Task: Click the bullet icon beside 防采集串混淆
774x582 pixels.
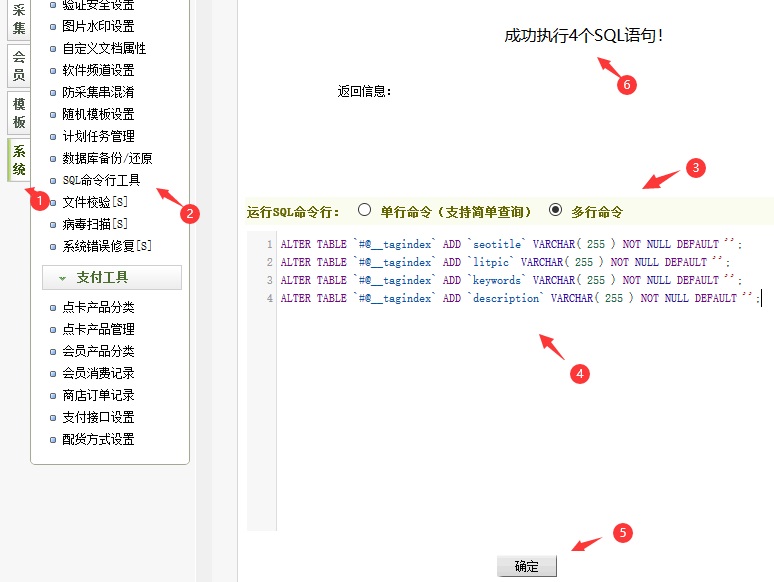Action: (53, 92)
